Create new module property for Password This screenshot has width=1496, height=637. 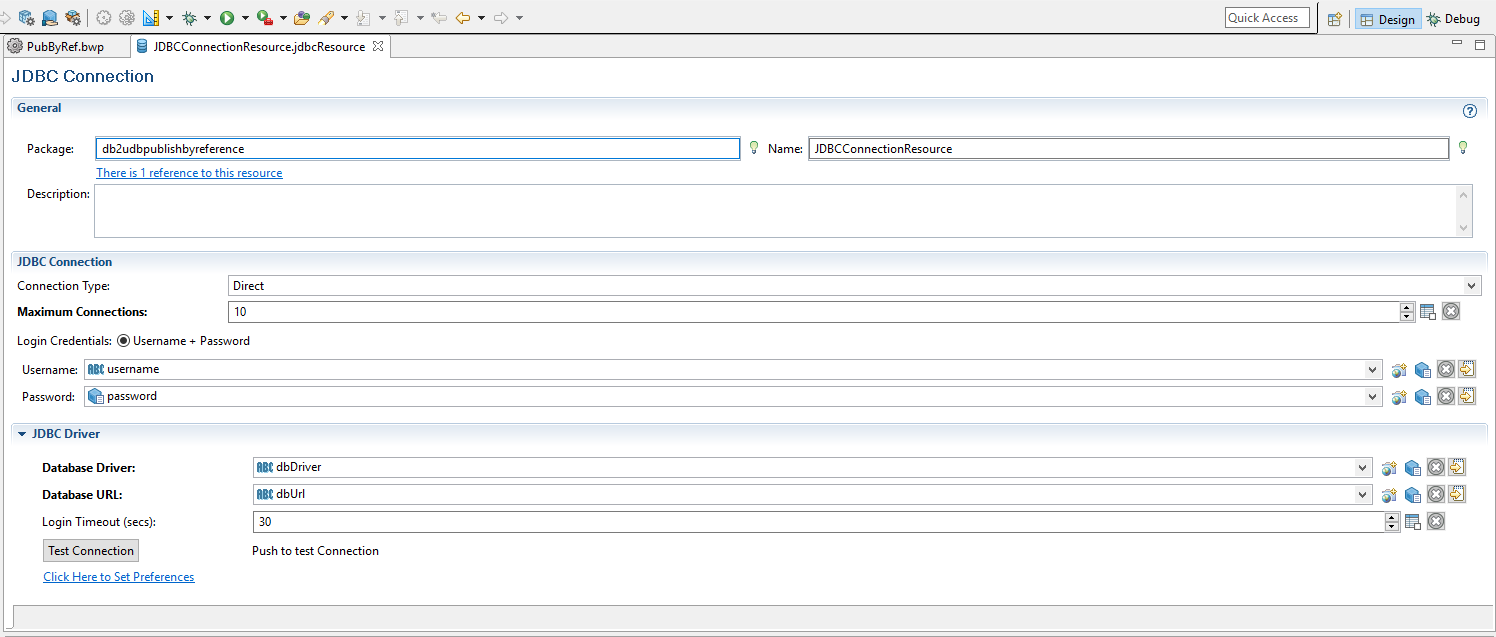pos(1399,397)
